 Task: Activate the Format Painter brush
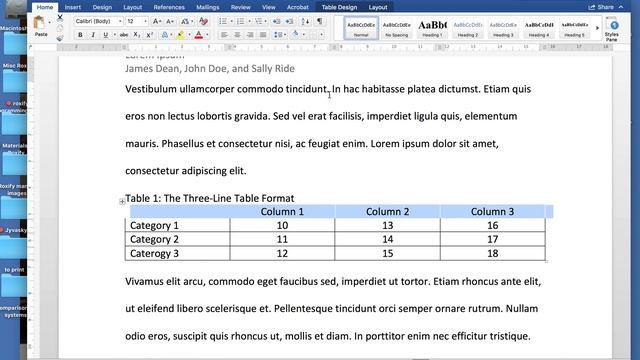click(60, 38)
